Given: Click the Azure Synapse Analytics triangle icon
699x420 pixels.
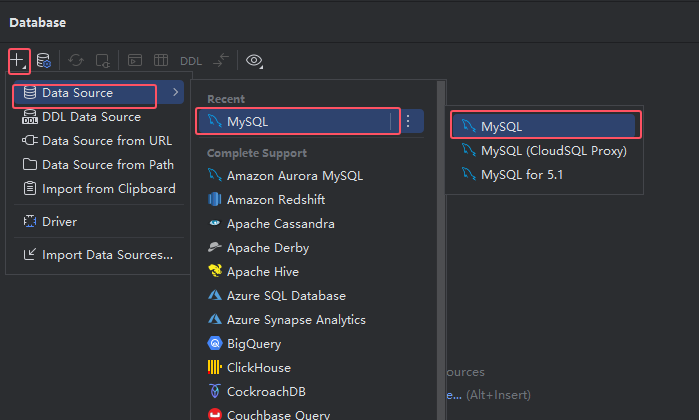Looking at the screenshot, I should click(x=215, y=319).
